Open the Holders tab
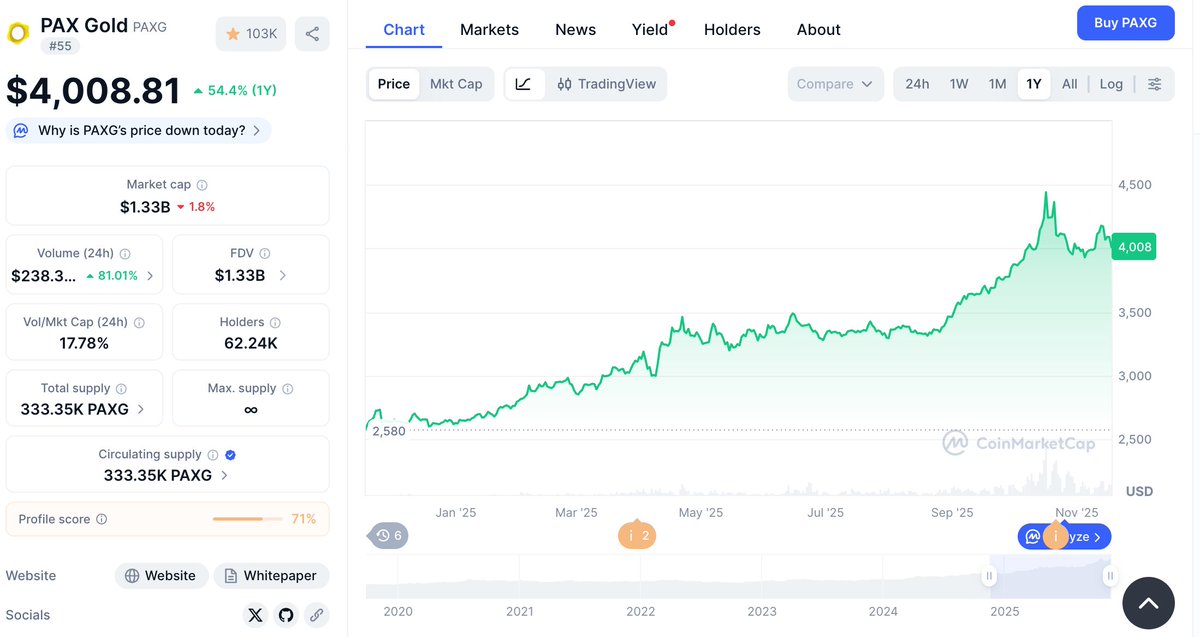The height and width of the screenshot is (637, 1200). pos(731,29)
